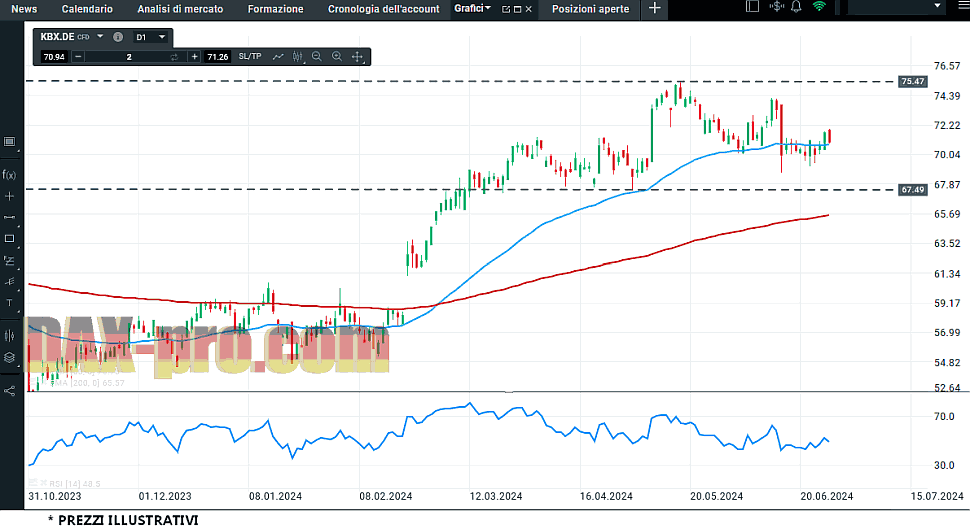The height and width of the screenshot is (529, 970).
Task: Click the 08.01.2024 date label
Action: point(275,496)
